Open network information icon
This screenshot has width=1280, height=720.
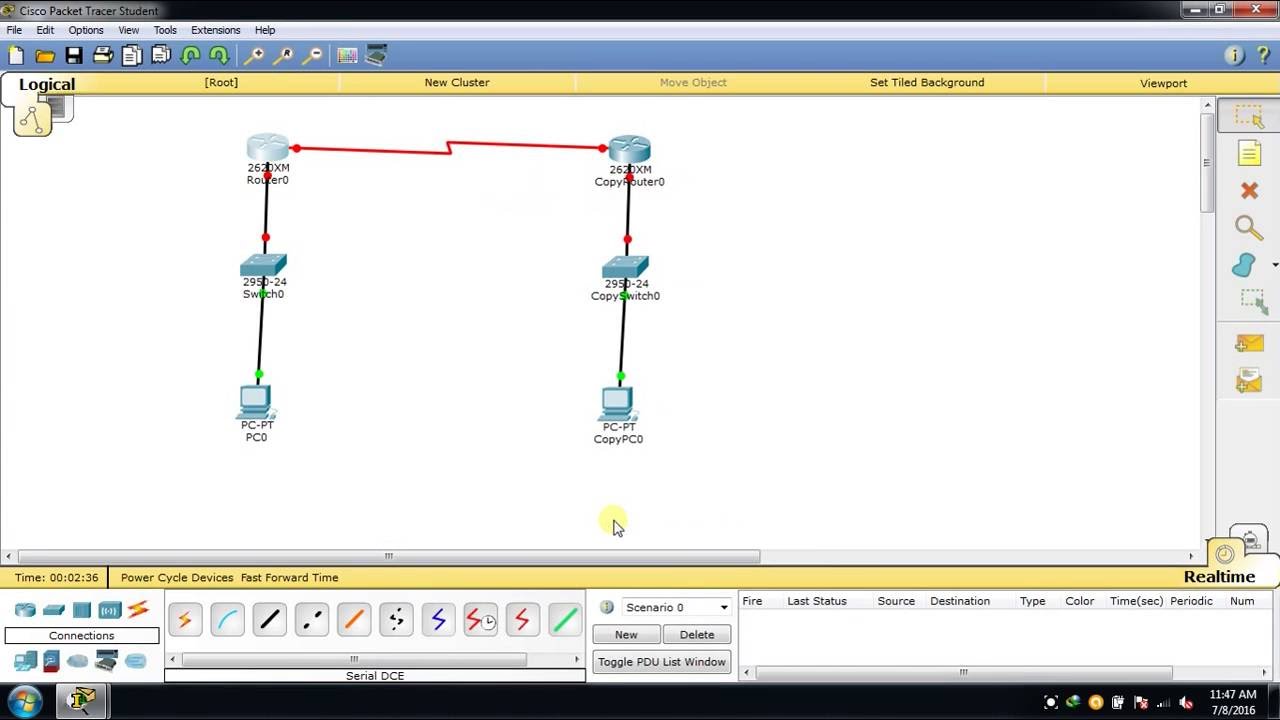pyautogui.click(x=1234, y=56)
